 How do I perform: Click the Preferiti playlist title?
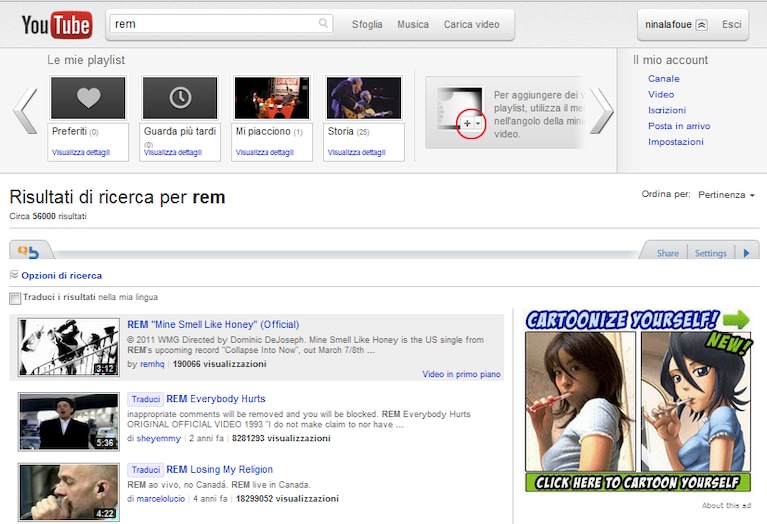coord(69,131)
